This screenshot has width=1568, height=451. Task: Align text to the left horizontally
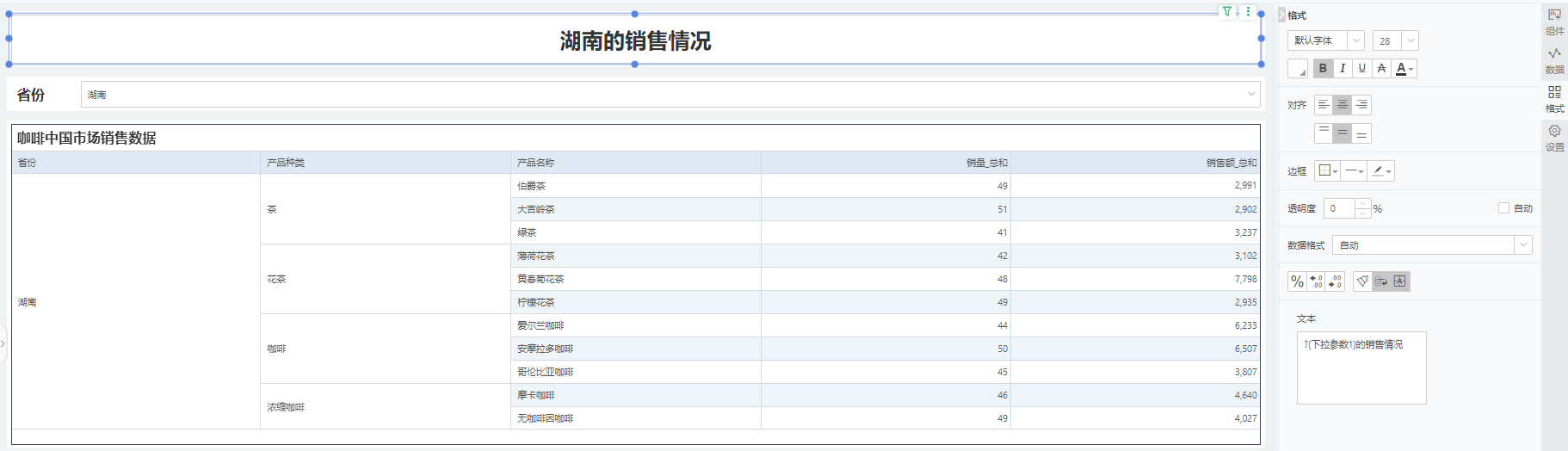pyautogui.click(x=1324, y=105)
